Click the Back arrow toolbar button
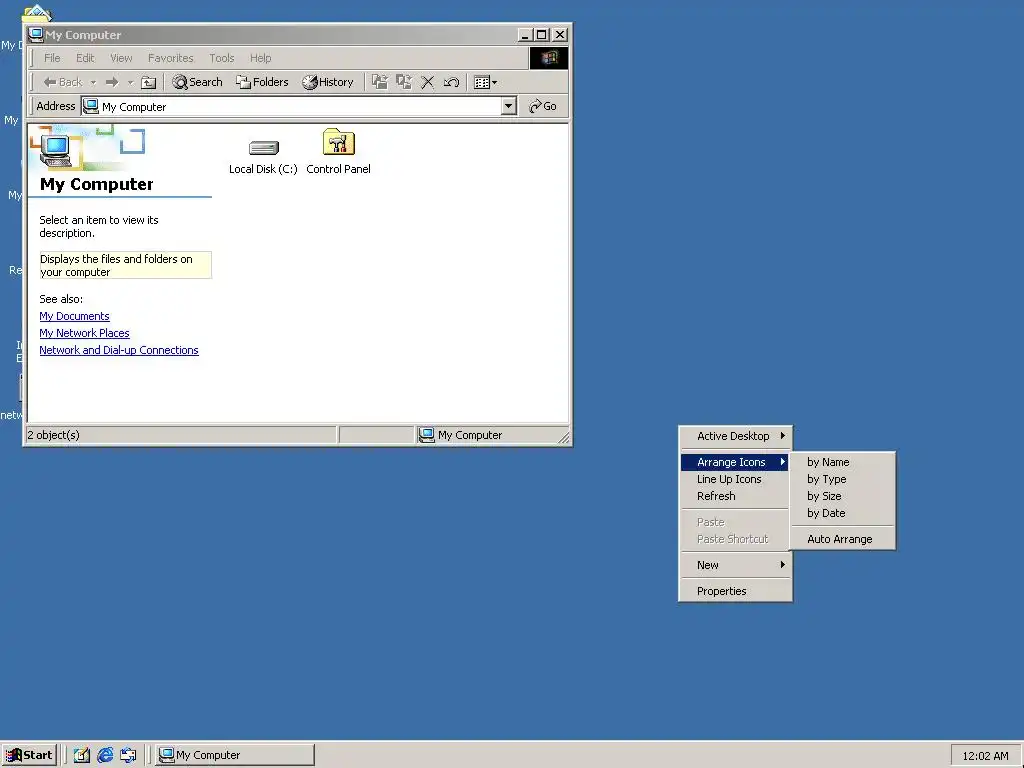1024x768 pixels. point(63,82)
